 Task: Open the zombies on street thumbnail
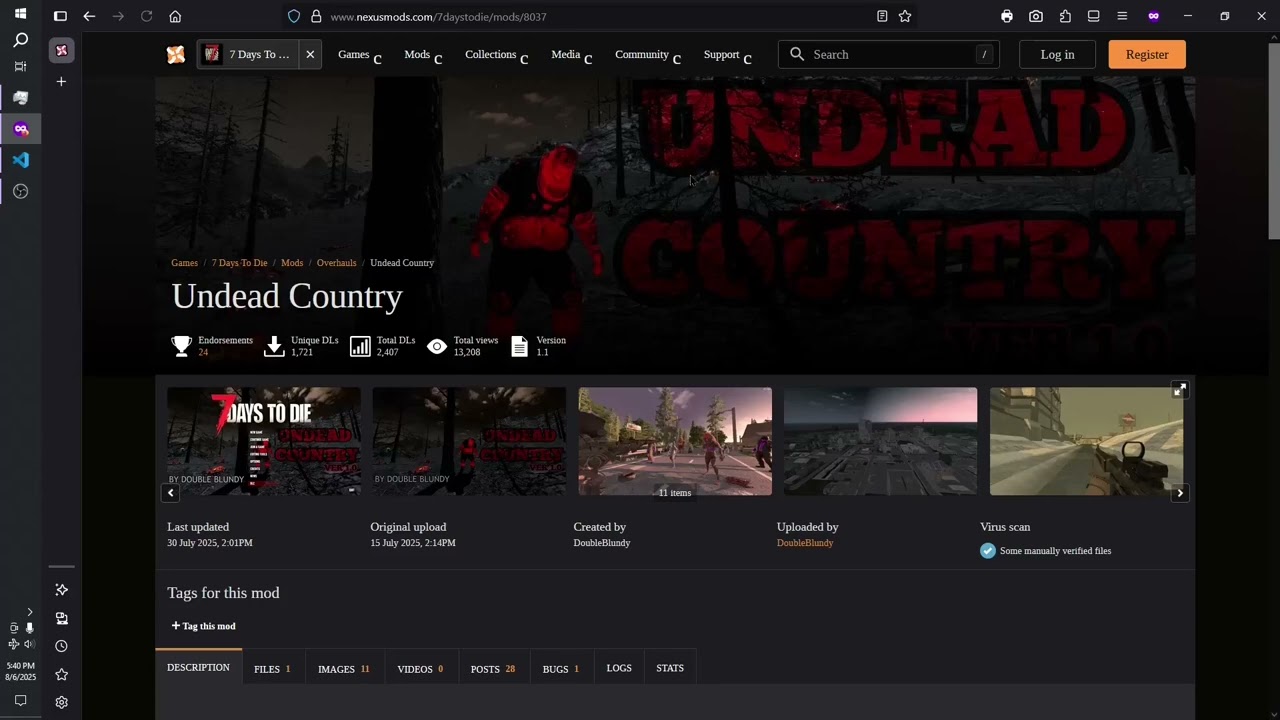(x=675, y=441)
